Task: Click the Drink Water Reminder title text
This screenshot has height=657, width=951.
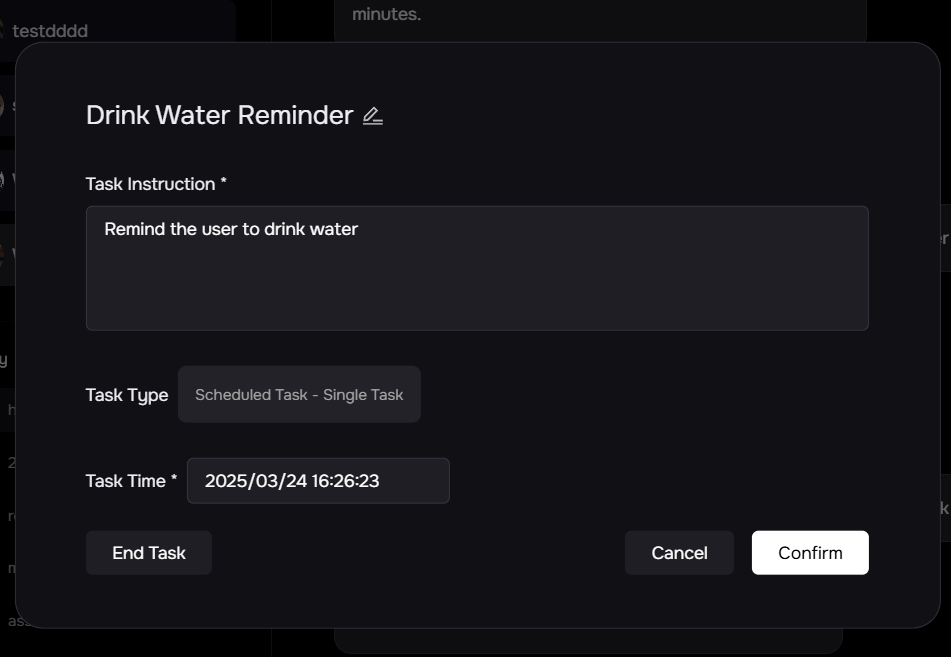Action: tap(219, 115)
